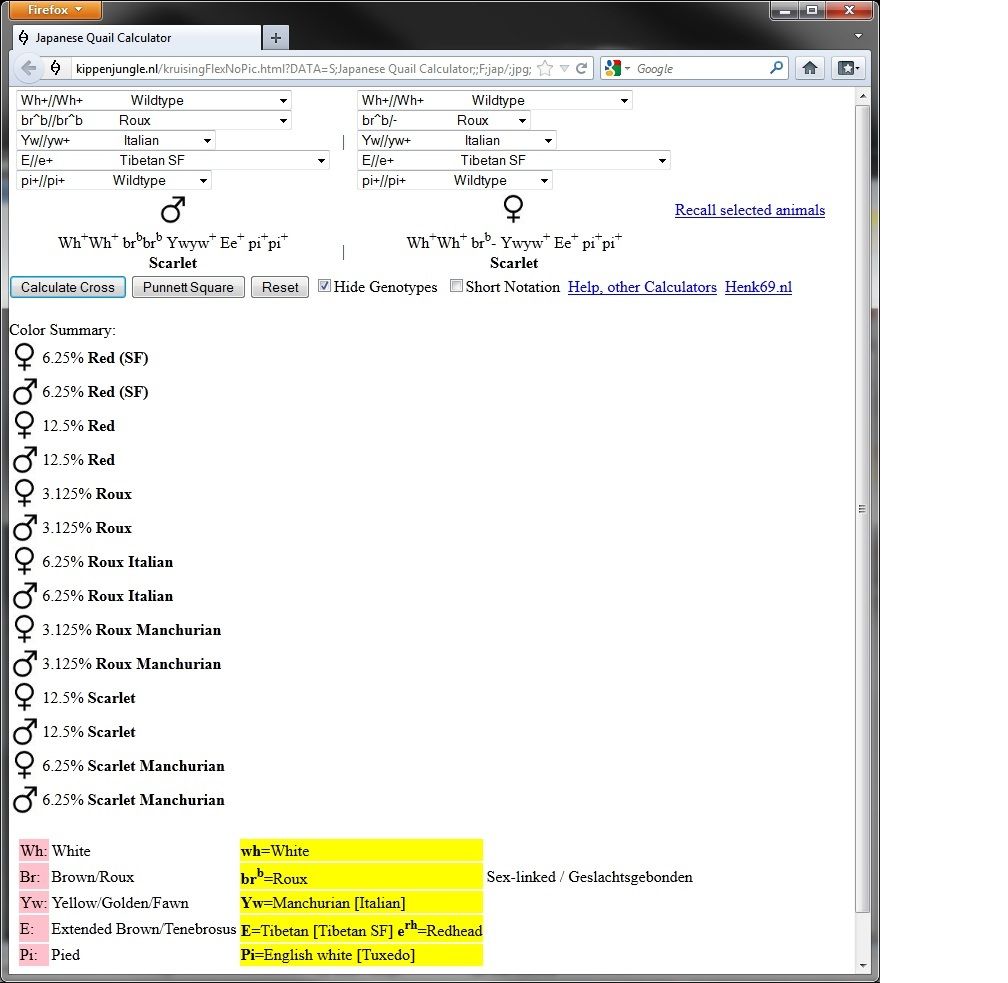The width and height of the screenshot is (1008, 983).
Task: Click the Google search engine icon
Action: tap(613, 69)
